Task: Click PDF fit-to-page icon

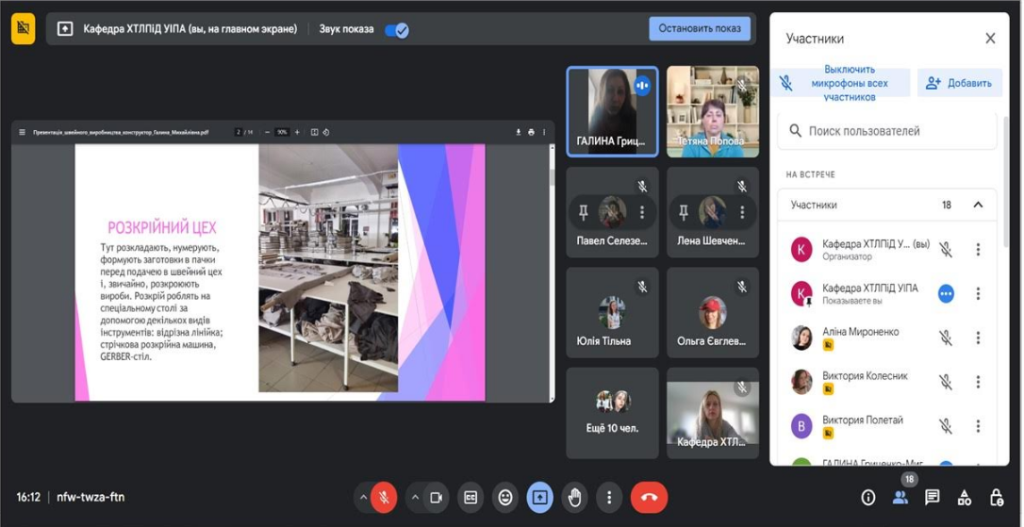Action: [x=314, y=132]
